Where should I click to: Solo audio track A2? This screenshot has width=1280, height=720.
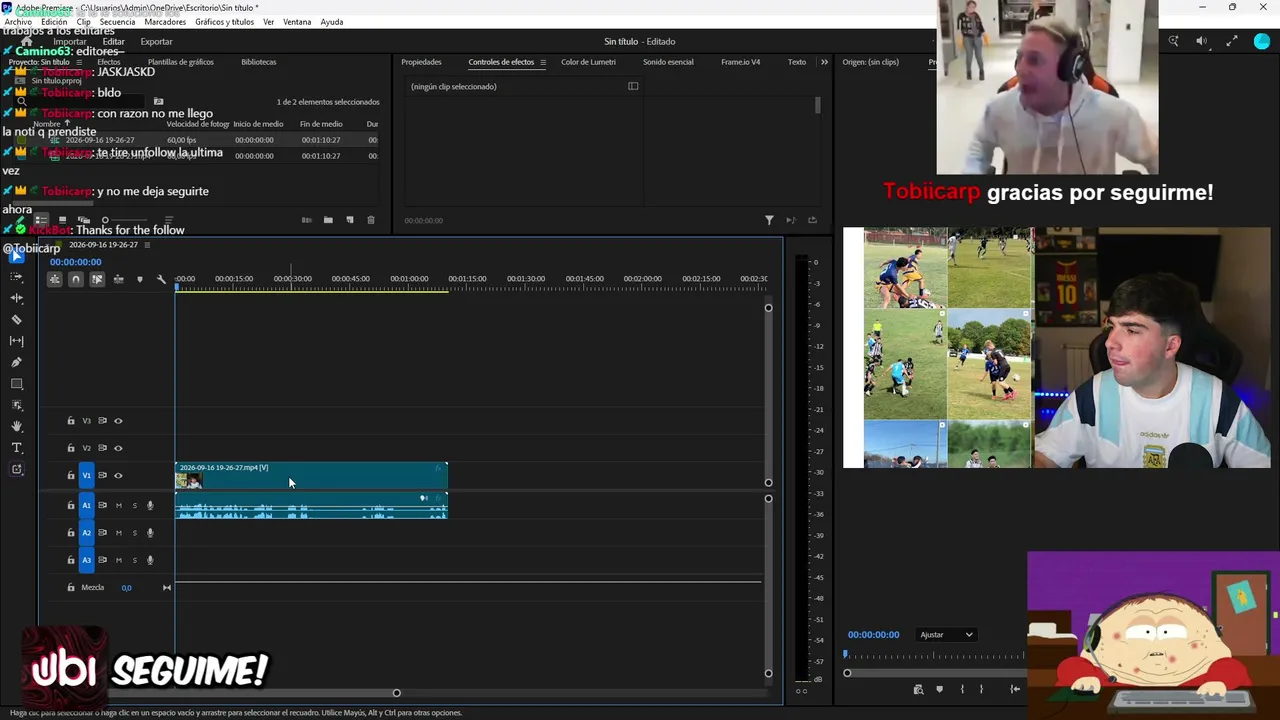coord(134,533)
